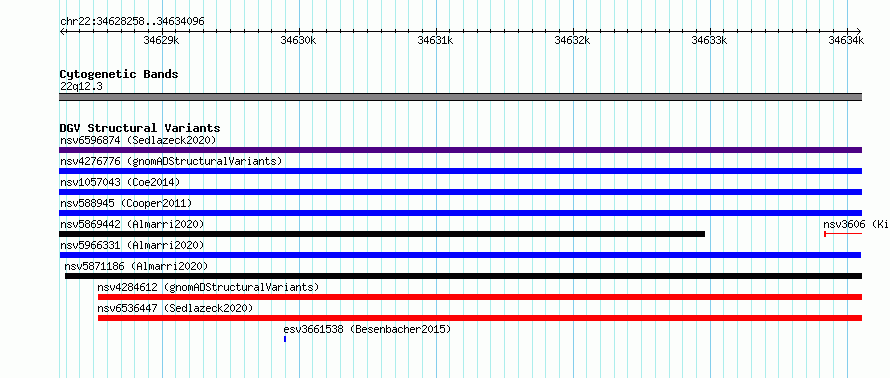The height and width of the screenshot is (378, 890).
Task: Open the nsv5966331 (Almarri2020) label
Action: coord(132,245)
